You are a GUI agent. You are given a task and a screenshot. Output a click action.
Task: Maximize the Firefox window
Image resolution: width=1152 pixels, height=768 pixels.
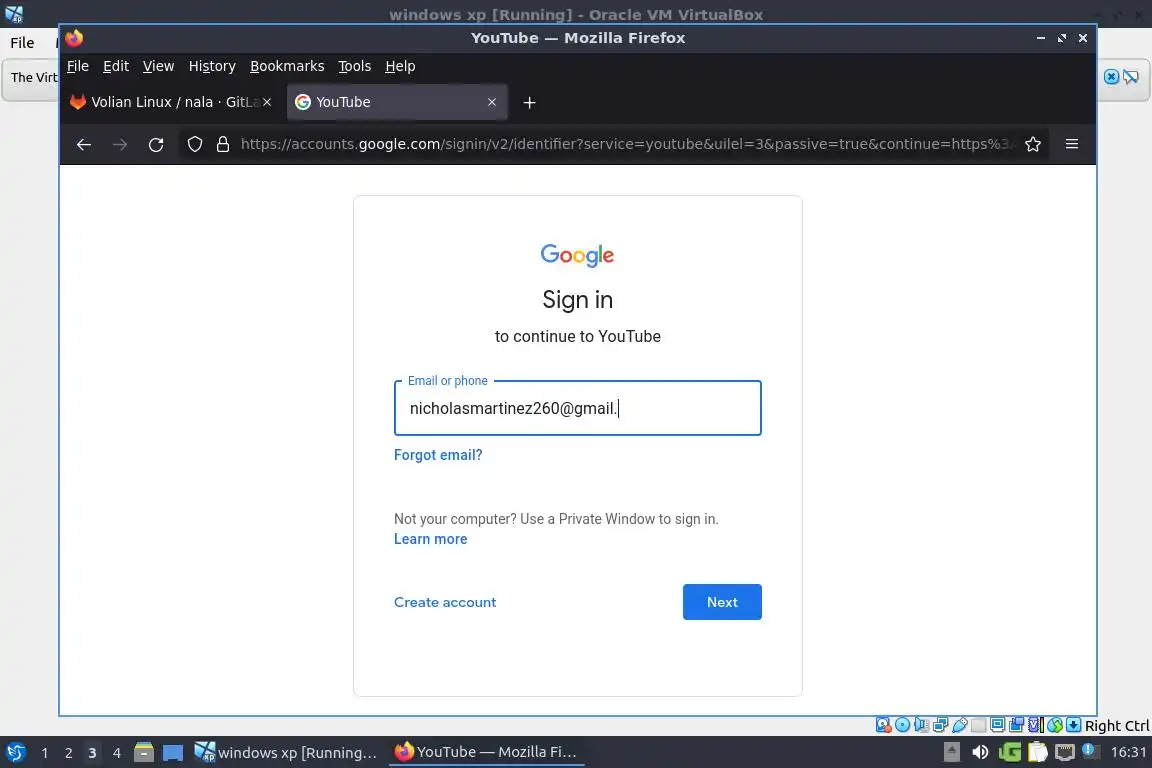click(x=1062, y=37)
